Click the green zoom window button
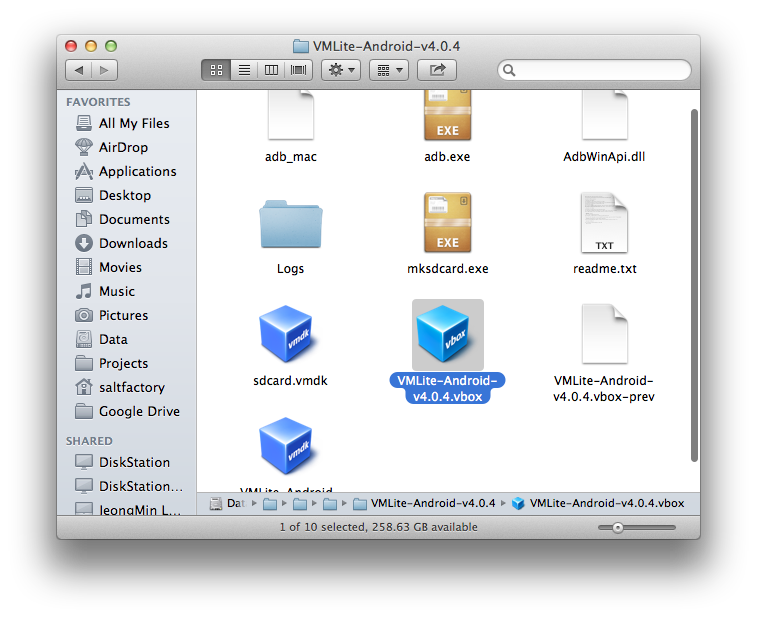The image size is (757, 618). coord(111,46)
